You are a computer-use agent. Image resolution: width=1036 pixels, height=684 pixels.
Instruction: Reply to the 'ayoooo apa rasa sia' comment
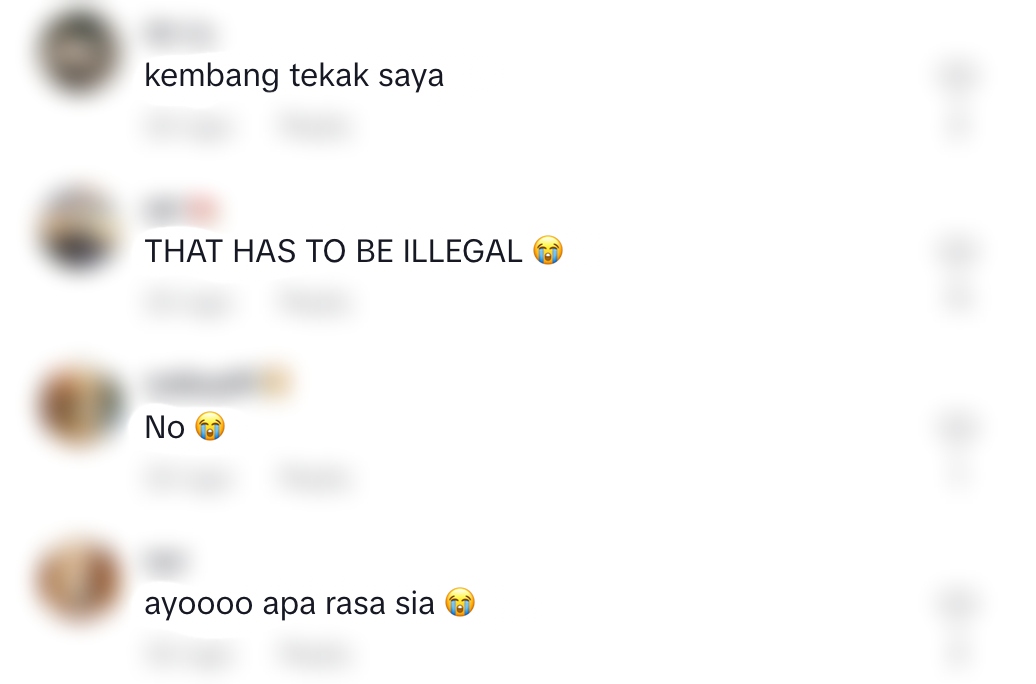click(314, 654)
